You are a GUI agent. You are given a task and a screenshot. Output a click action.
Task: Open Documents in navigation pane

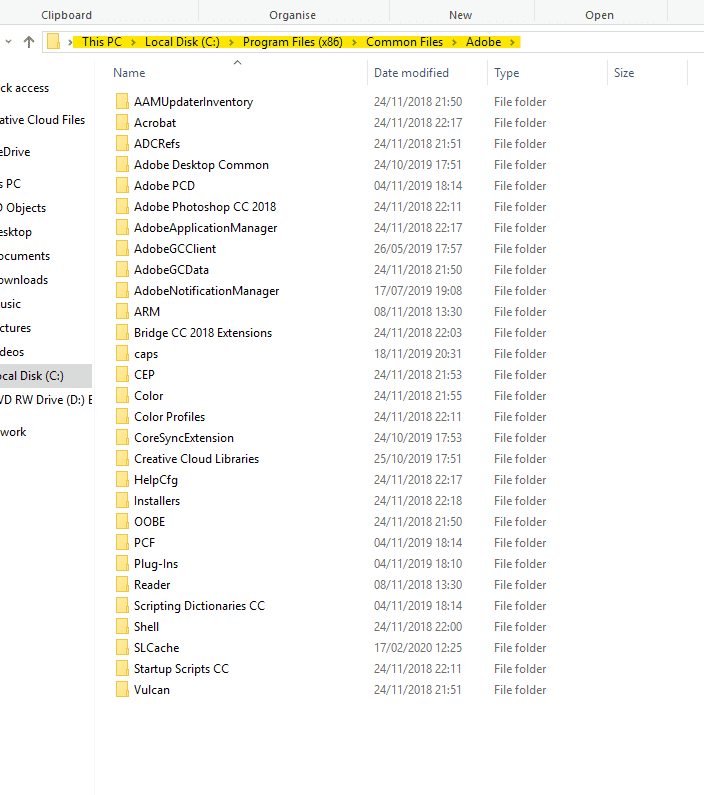click(25, 256)
